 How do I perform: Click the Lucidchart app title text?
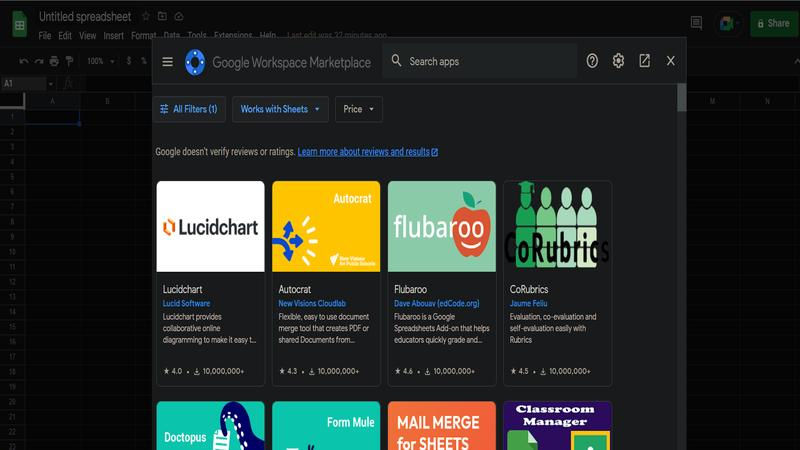tap(182, 289)
